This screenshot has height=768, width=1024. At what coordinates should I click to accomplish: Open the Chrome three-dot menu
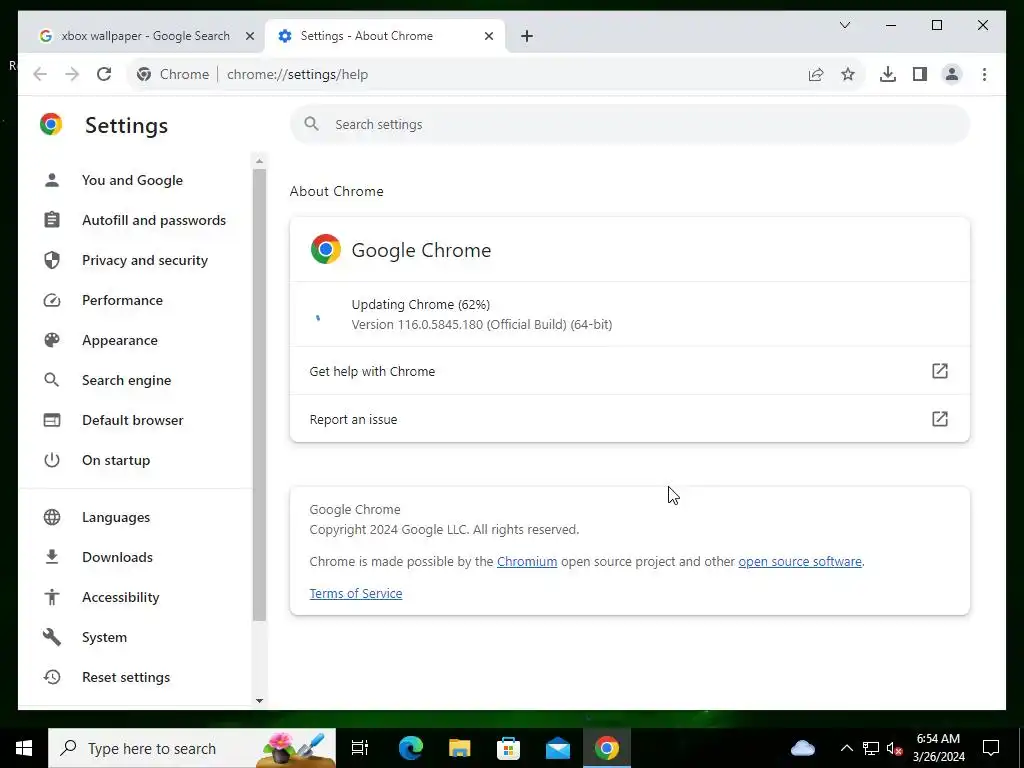pyautogui.click(x=984, y=74)
